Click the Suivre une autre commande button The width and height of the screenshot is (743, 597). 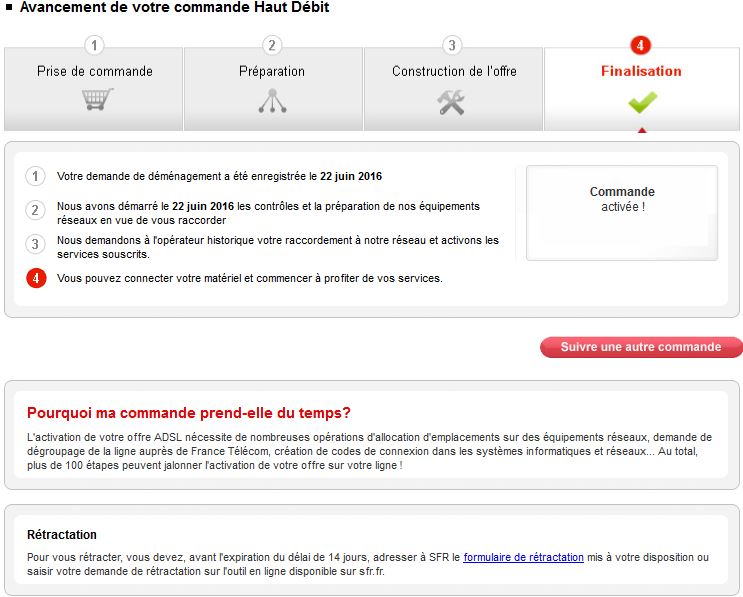click(641, 347)
